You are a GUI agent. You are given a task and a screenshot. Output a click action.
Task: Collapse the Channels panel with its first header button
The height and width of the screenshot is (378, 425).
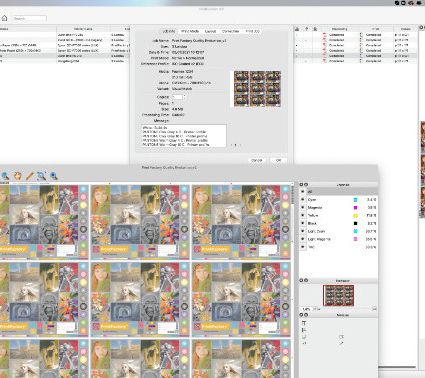tap(301, 184)
